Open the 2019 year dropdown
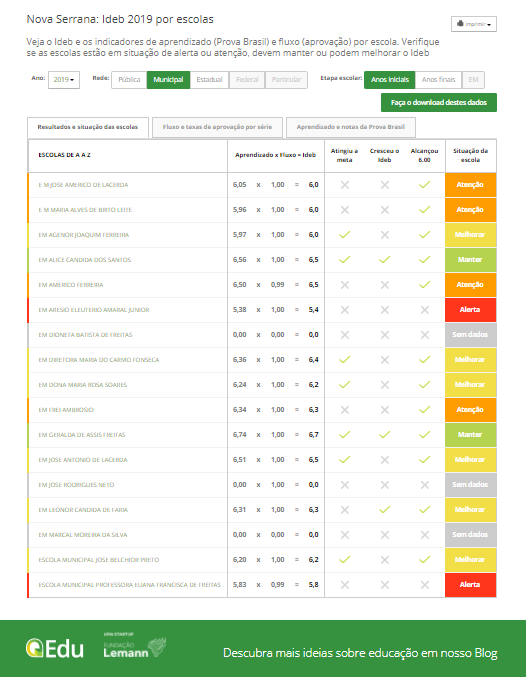Screen dimensions: 526x688 tap(64, 80)
